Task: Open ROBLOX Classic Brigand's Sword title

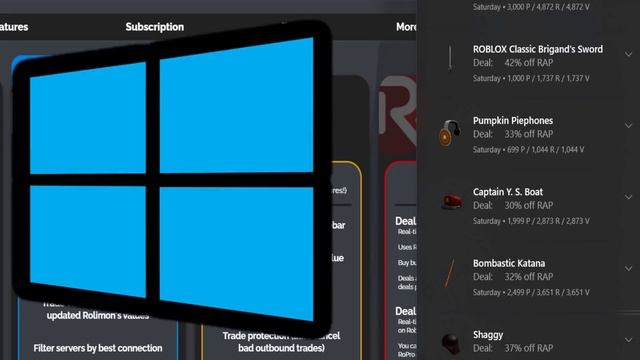Action: click(x=538, y=49)
